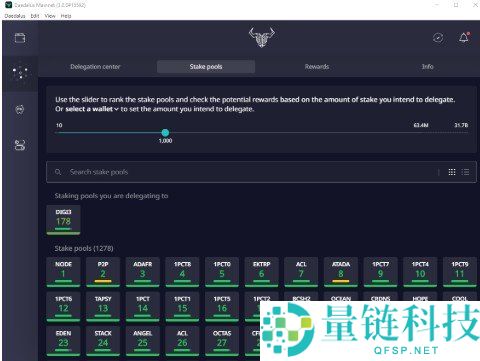Select the 1PCT7 pool ranked 9
Screen dimensions: 480x361
coord(380,272)
